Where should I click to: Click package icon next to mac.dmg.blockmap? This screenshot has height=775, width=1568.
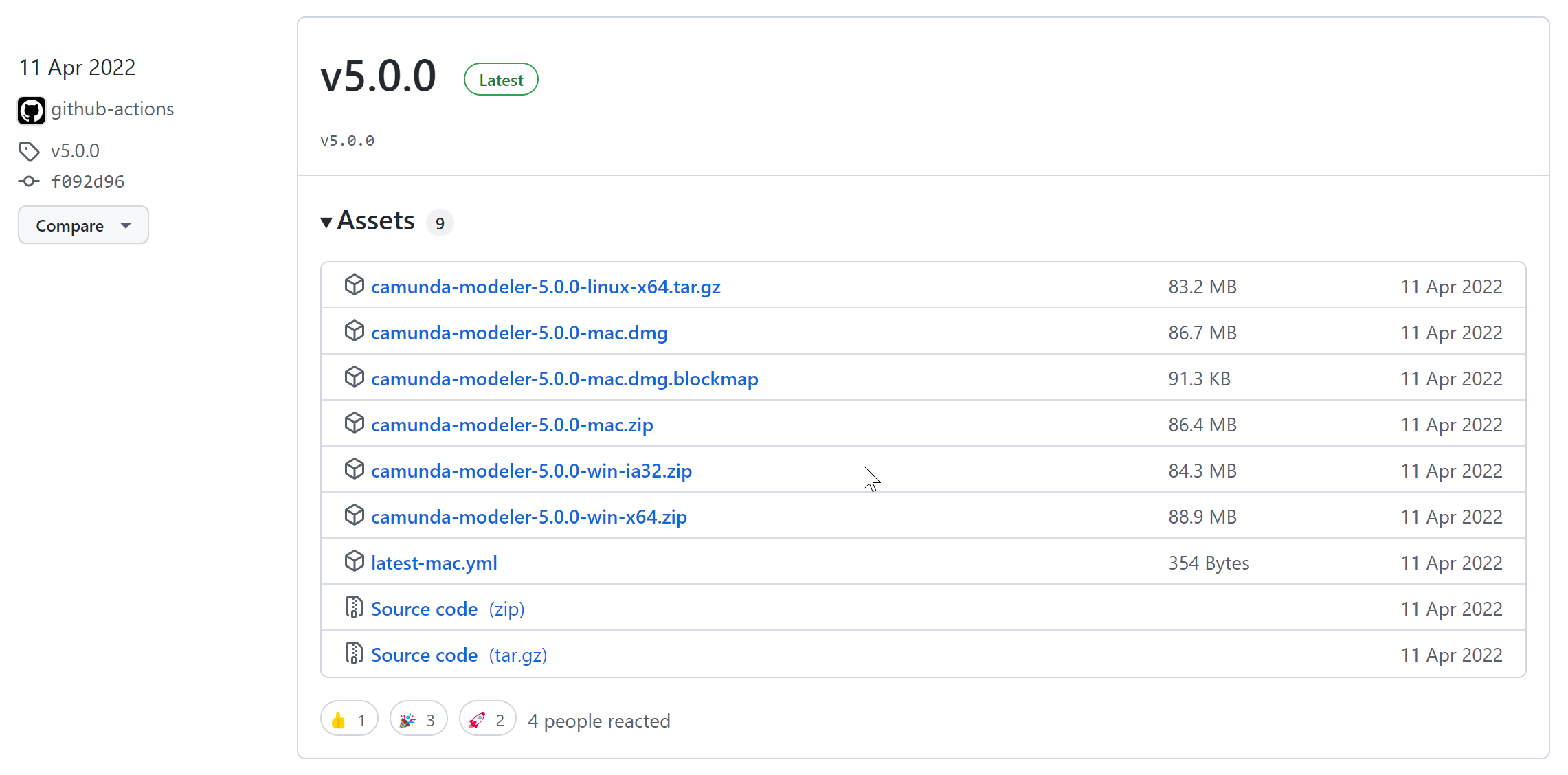[x=354, y=377]
